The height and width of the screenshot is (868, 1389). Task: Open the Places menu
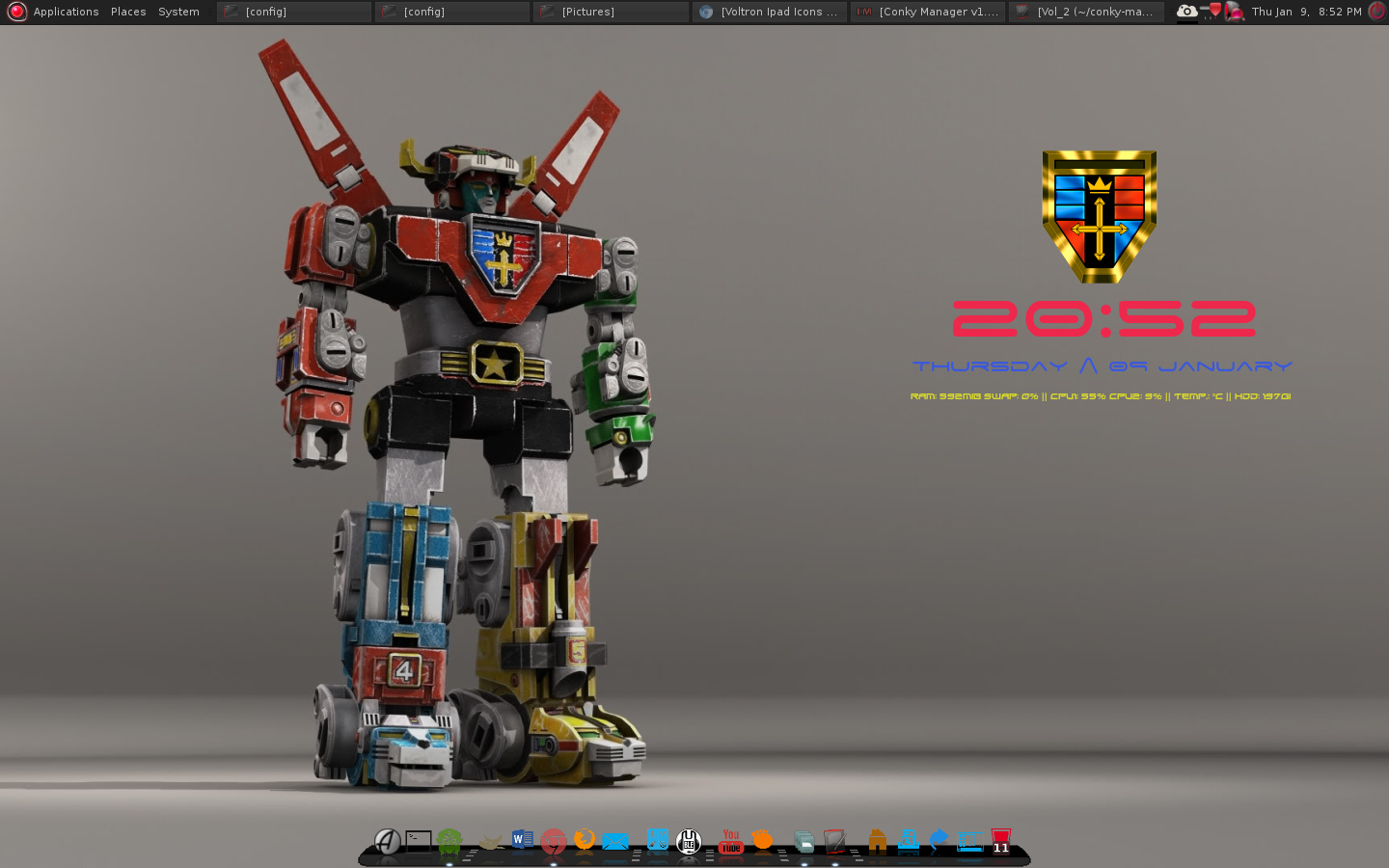127,12
